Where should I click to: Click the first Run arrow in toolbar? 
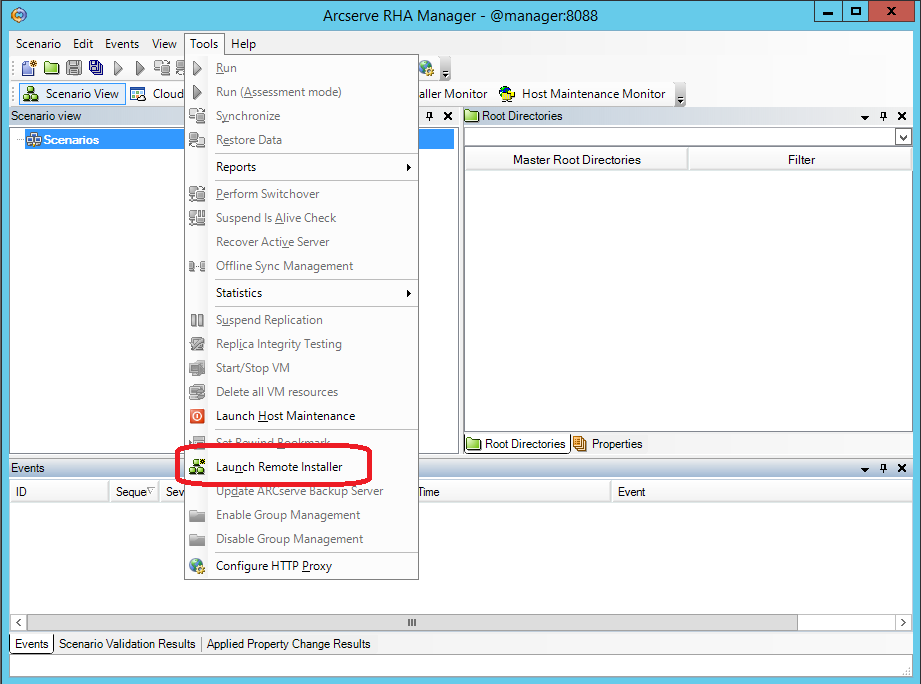click(x=119, y=68)
